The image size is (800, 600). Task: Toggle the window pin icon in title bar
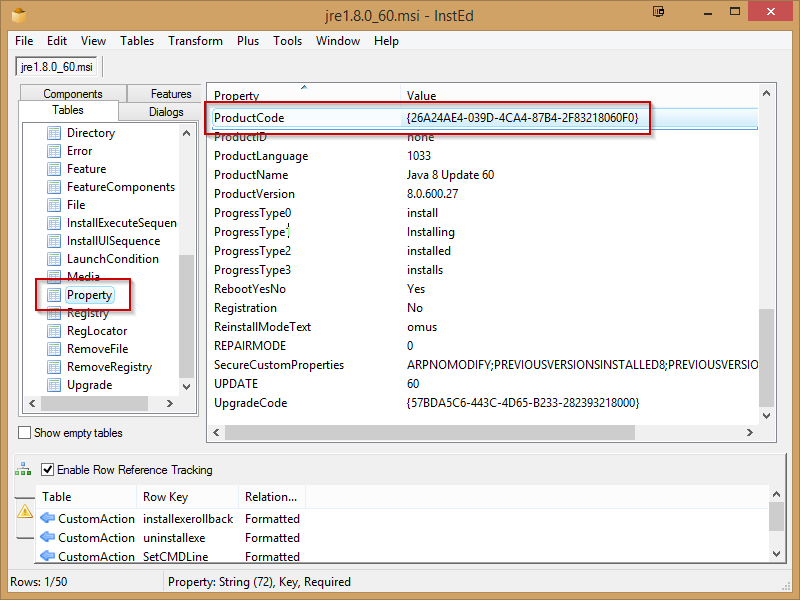coord(658,11)
